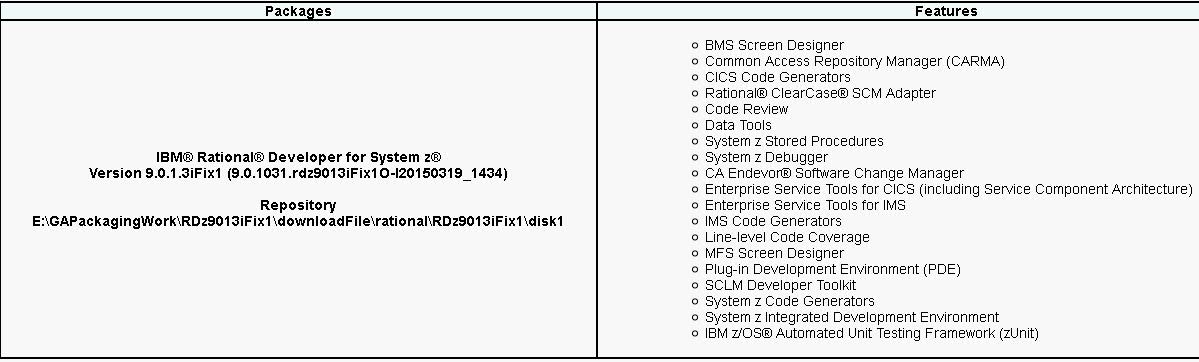The height and width of the screenshot is (362, 1199).
Task: Click IBM z/OS Automated Unit Testing Framework
Action: [x=871, y=333]
